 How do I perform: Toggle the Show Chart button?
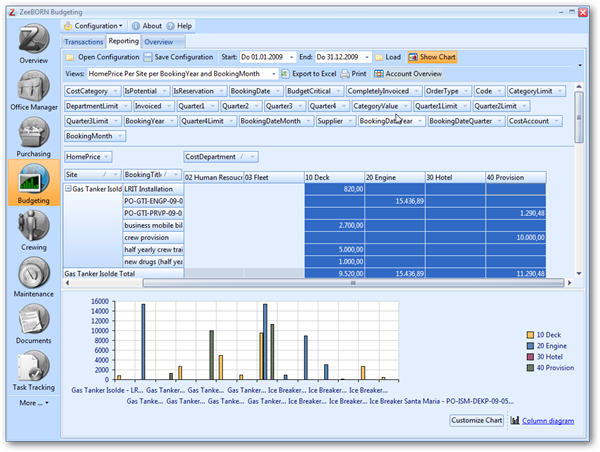431,57
